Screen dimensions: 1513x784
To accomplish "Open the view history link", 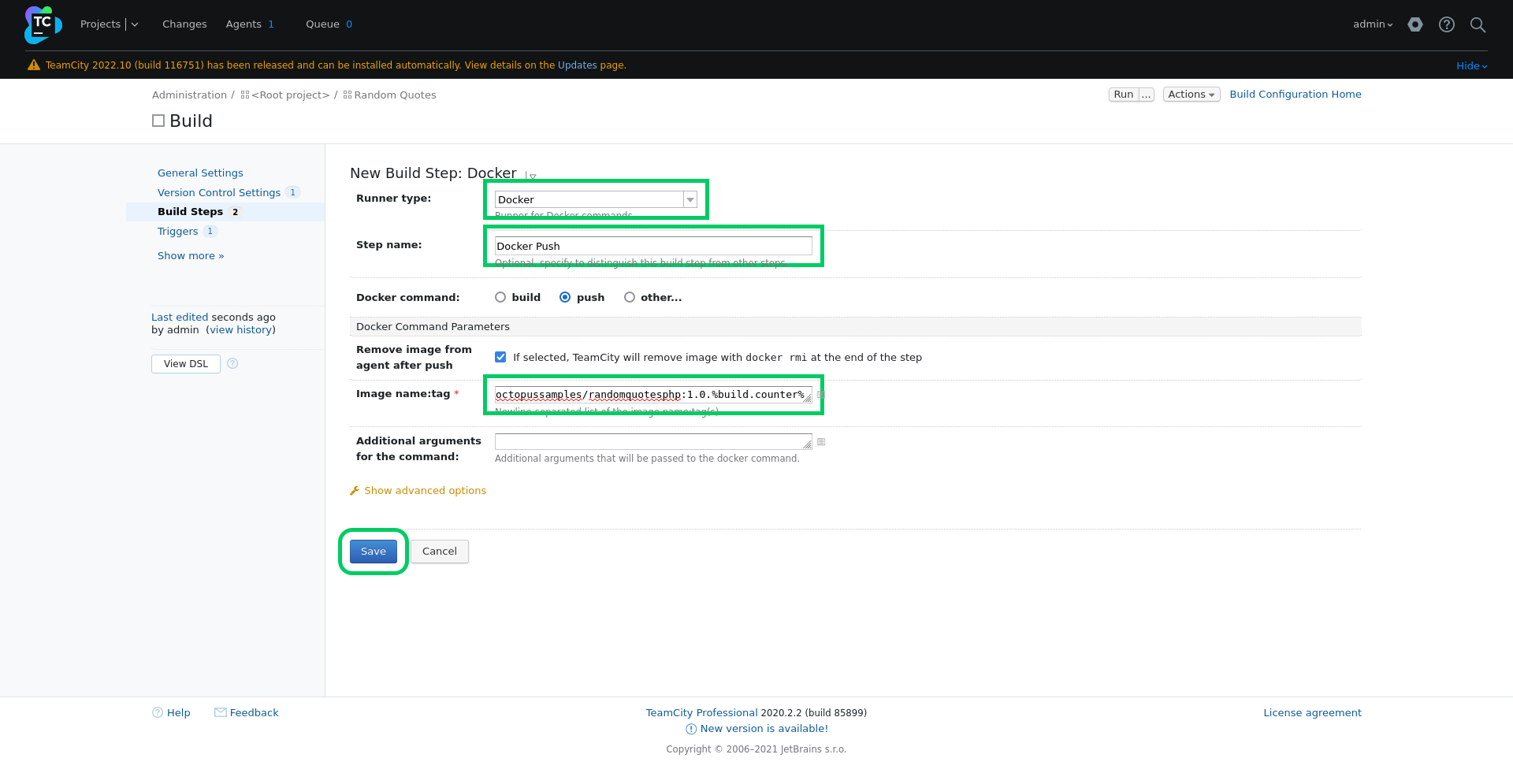I will click(x=241, y=330).
